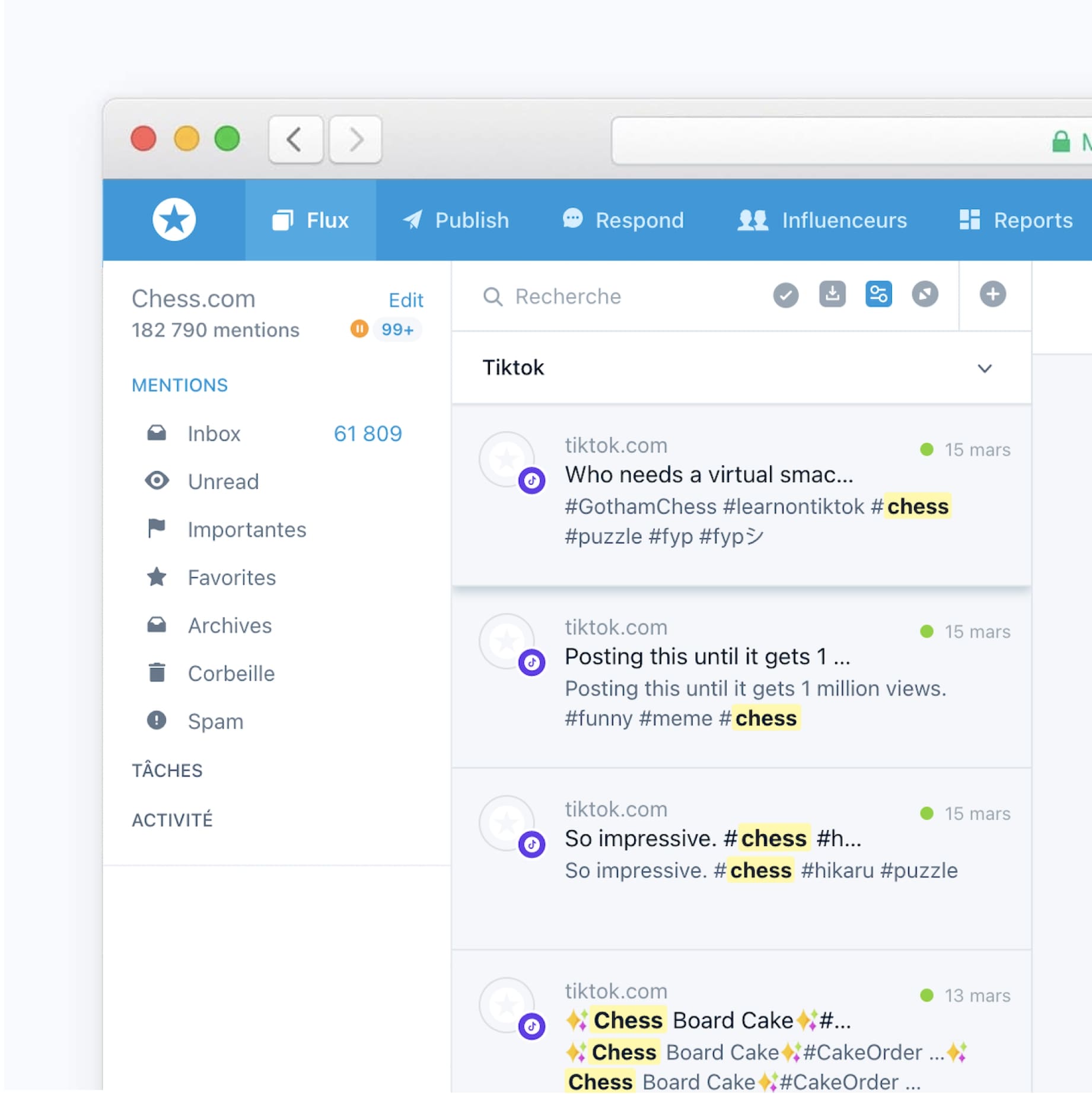Switch to the Publish tab
Viewport: 1092px width, 1094px height.
[456, 220]
